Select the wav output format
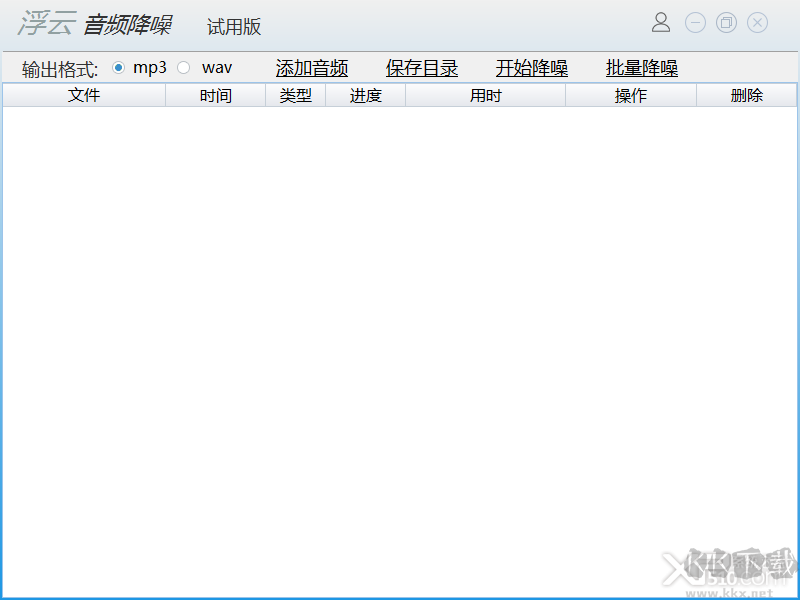 [x=183, y=68]
